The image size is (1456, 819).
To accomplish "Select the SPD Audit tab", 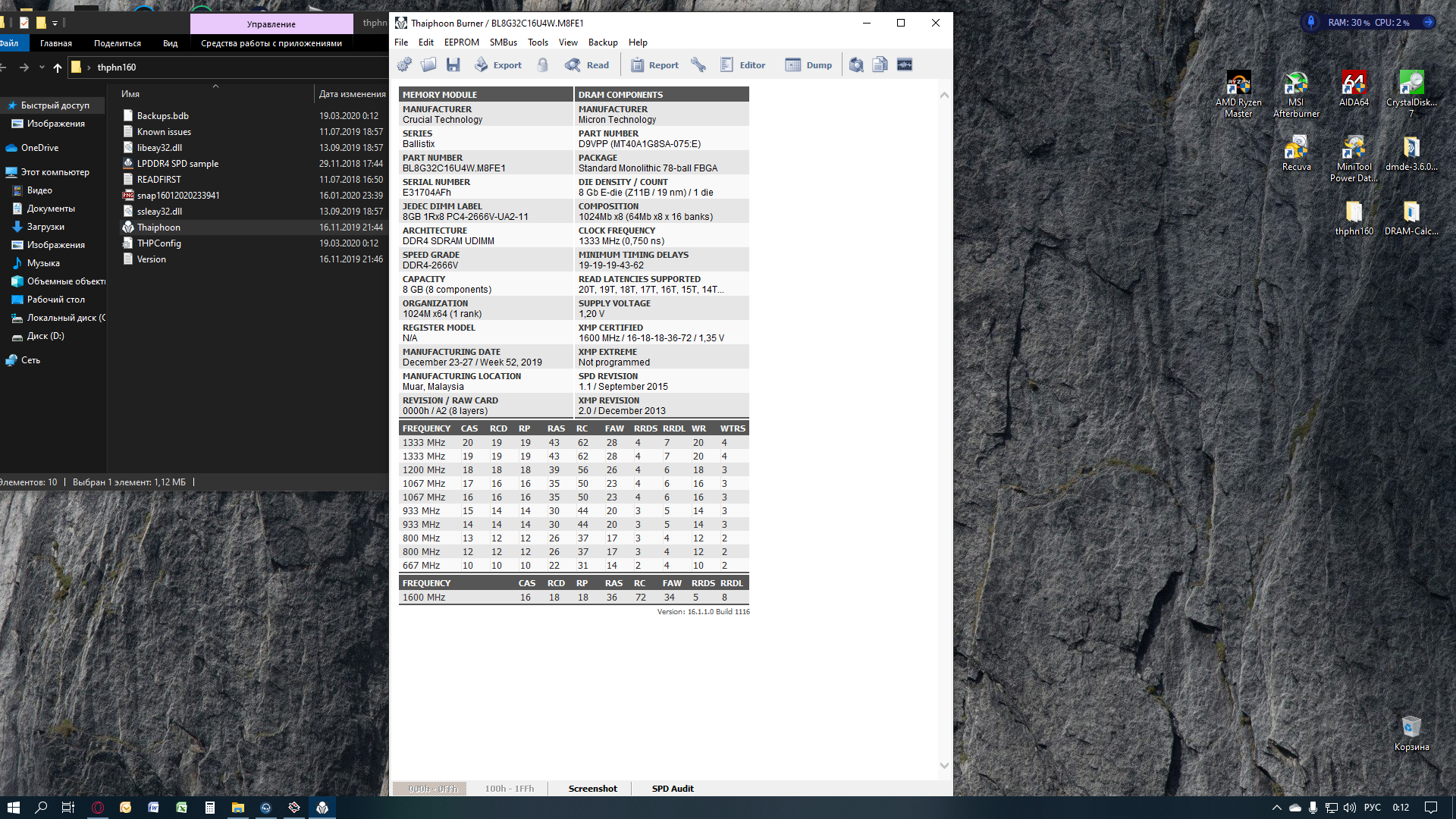I will (673, 789).
